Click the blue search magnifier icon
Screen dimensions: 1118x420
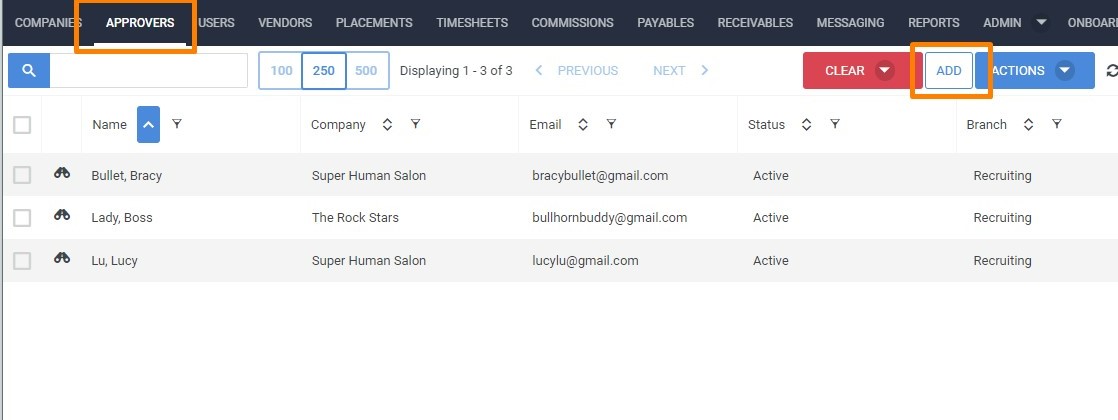pyautogui.click(x=29, y=71)
